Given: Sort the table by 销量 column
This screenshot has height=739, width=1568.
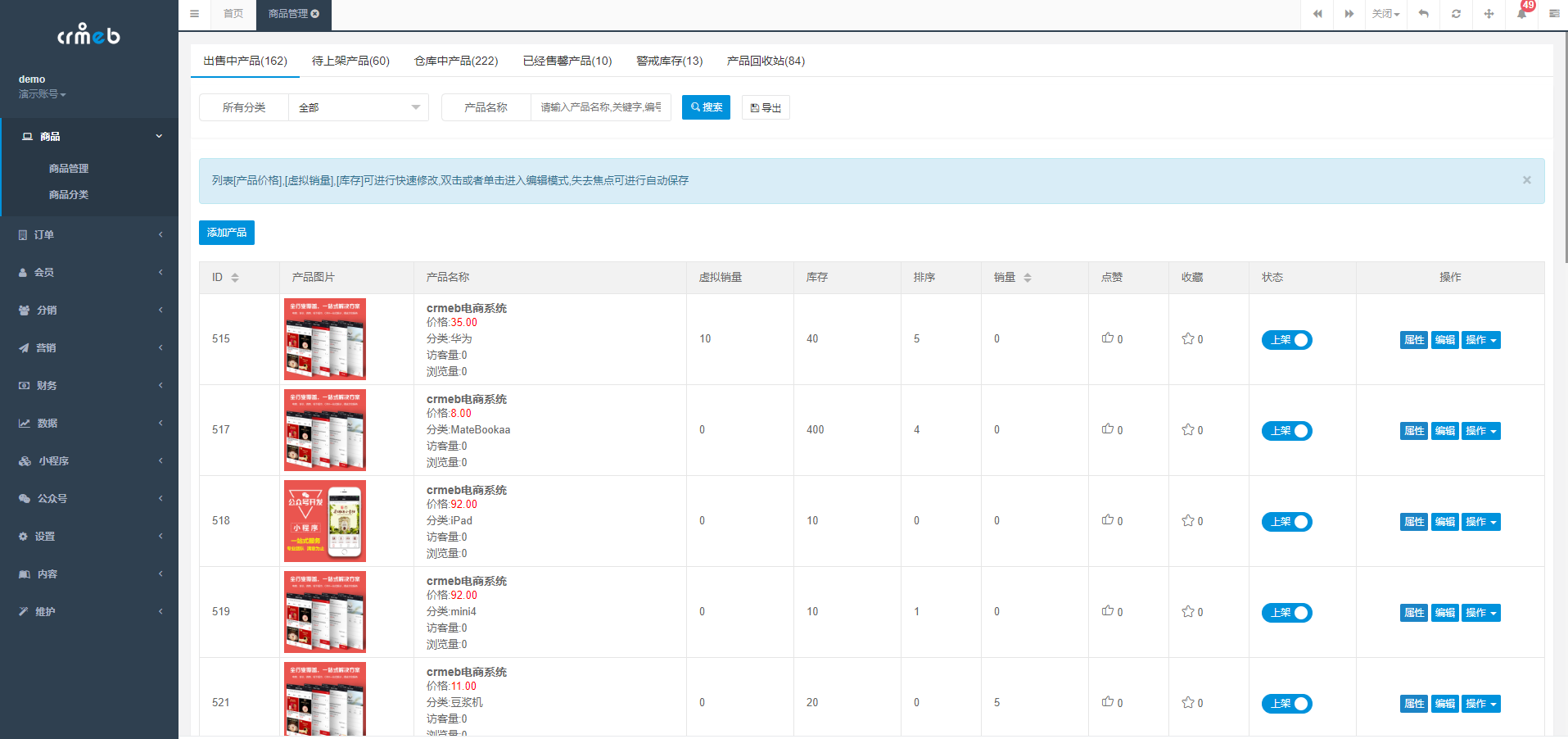Looking at the screenshot, I should 1028,278.
